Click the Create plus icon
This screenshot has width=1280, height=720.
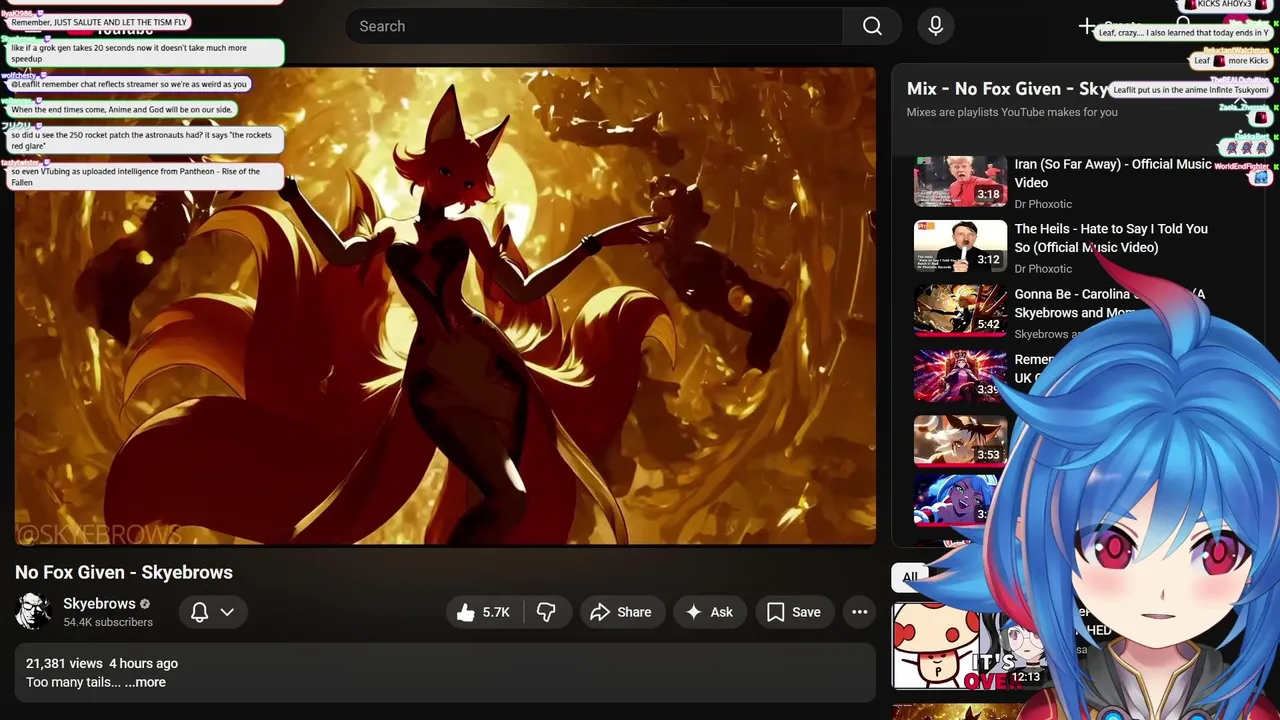click(x=1087, y=26)
